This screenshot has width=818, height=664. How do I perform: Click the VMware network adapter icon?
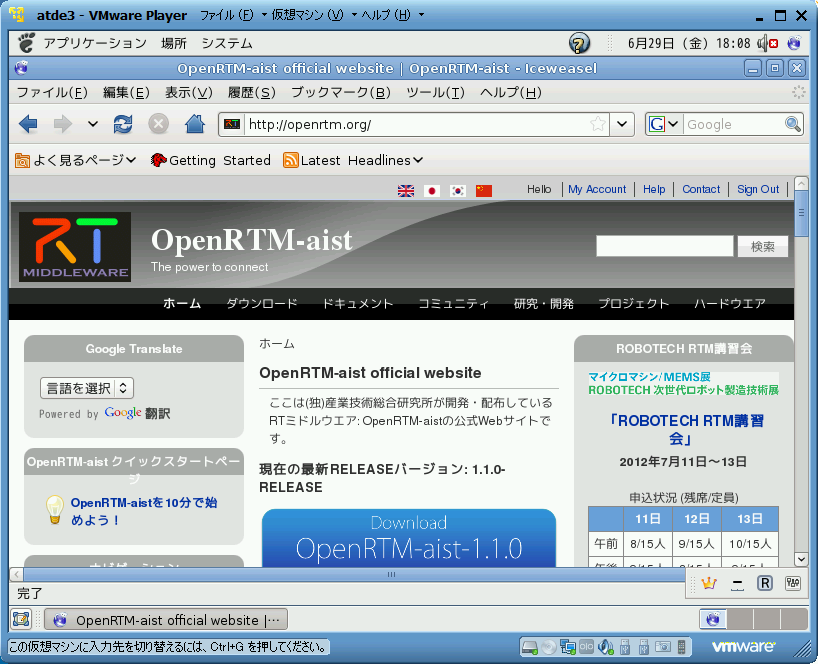coord(568,648)
